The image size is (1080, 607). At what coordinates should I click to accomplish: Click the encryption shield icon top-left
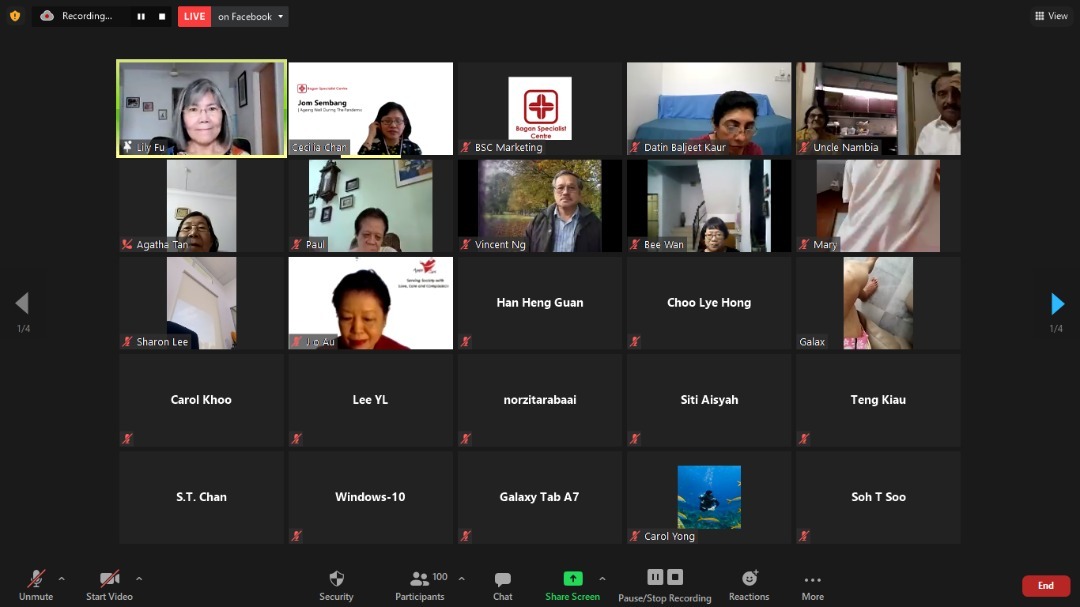click(14, 16)
